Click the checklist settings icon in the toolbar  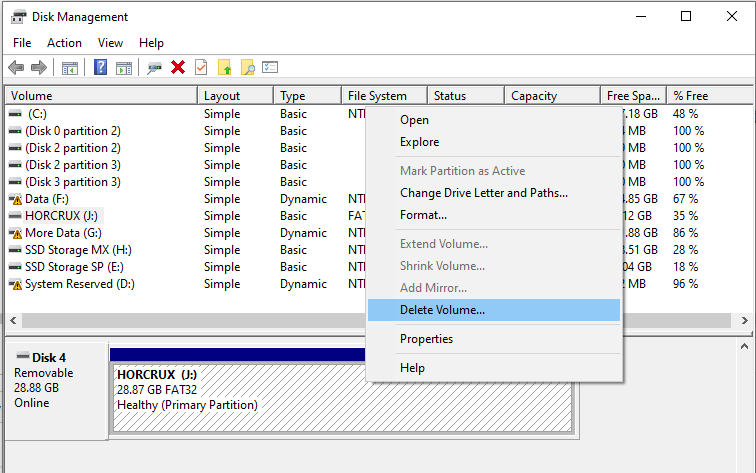(270, 67)
